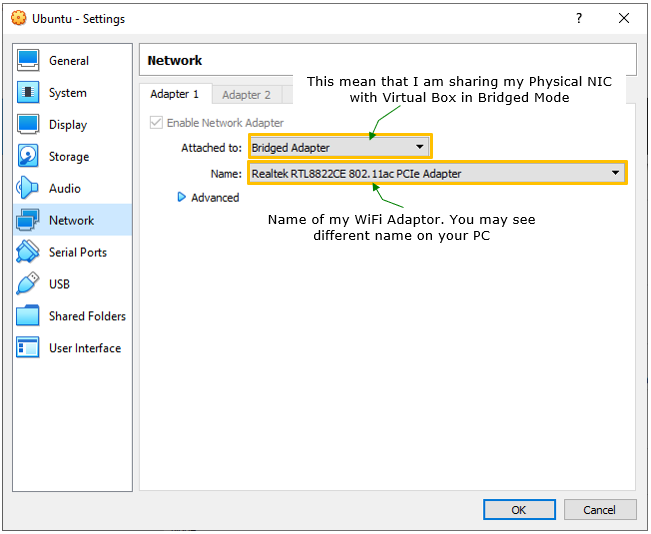The image size is (651, 534).
Task: Select the System chip icon
Action: click(28, 92)
